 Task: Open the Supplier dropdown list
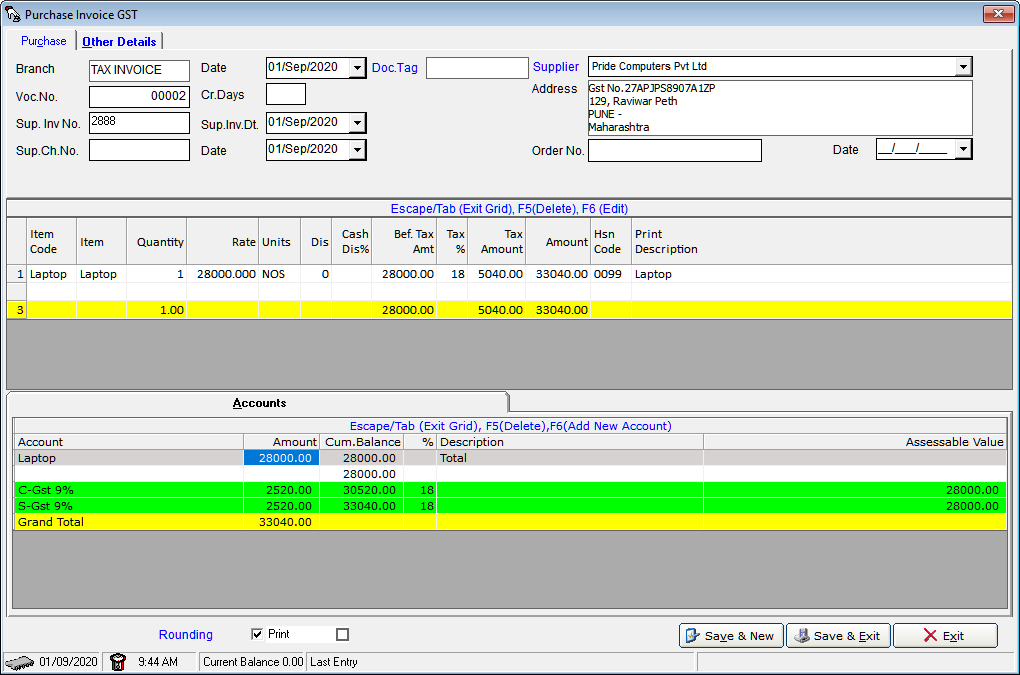point(963,67)
